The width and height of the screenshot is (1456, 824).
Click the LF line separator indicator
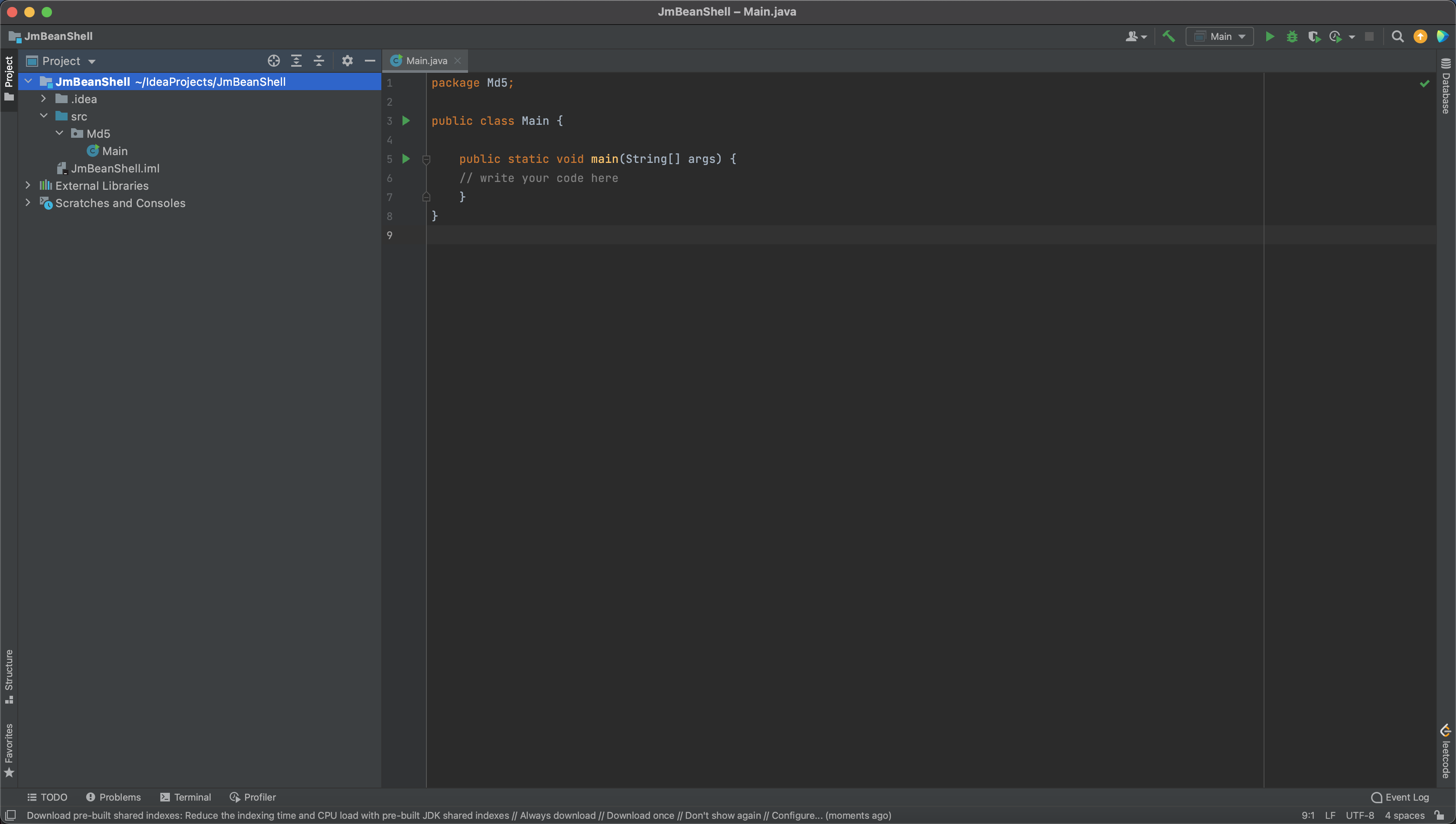[1330, 815]
